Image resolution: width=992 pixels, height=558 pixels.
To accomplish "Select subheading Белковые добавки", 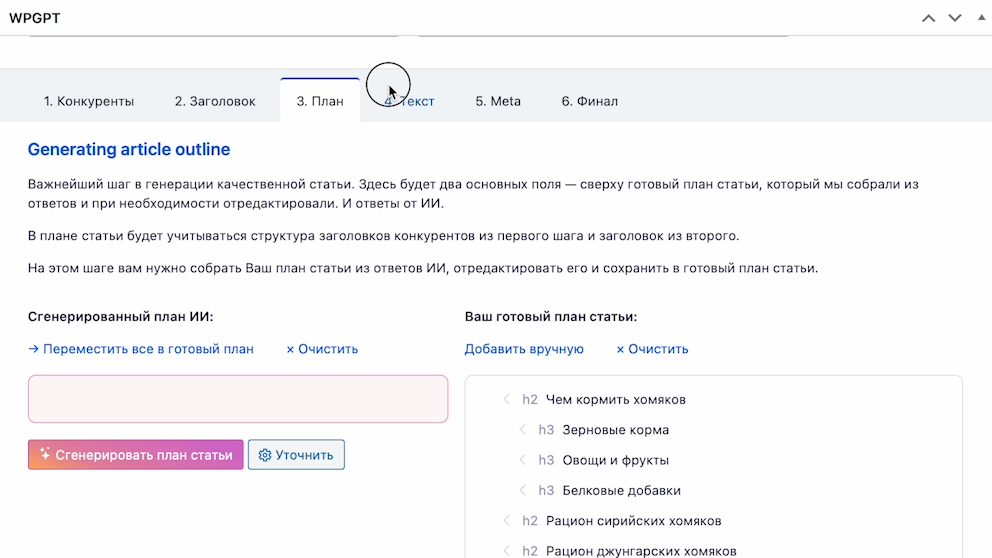I will pyautogui.click(x=621, y=491).
